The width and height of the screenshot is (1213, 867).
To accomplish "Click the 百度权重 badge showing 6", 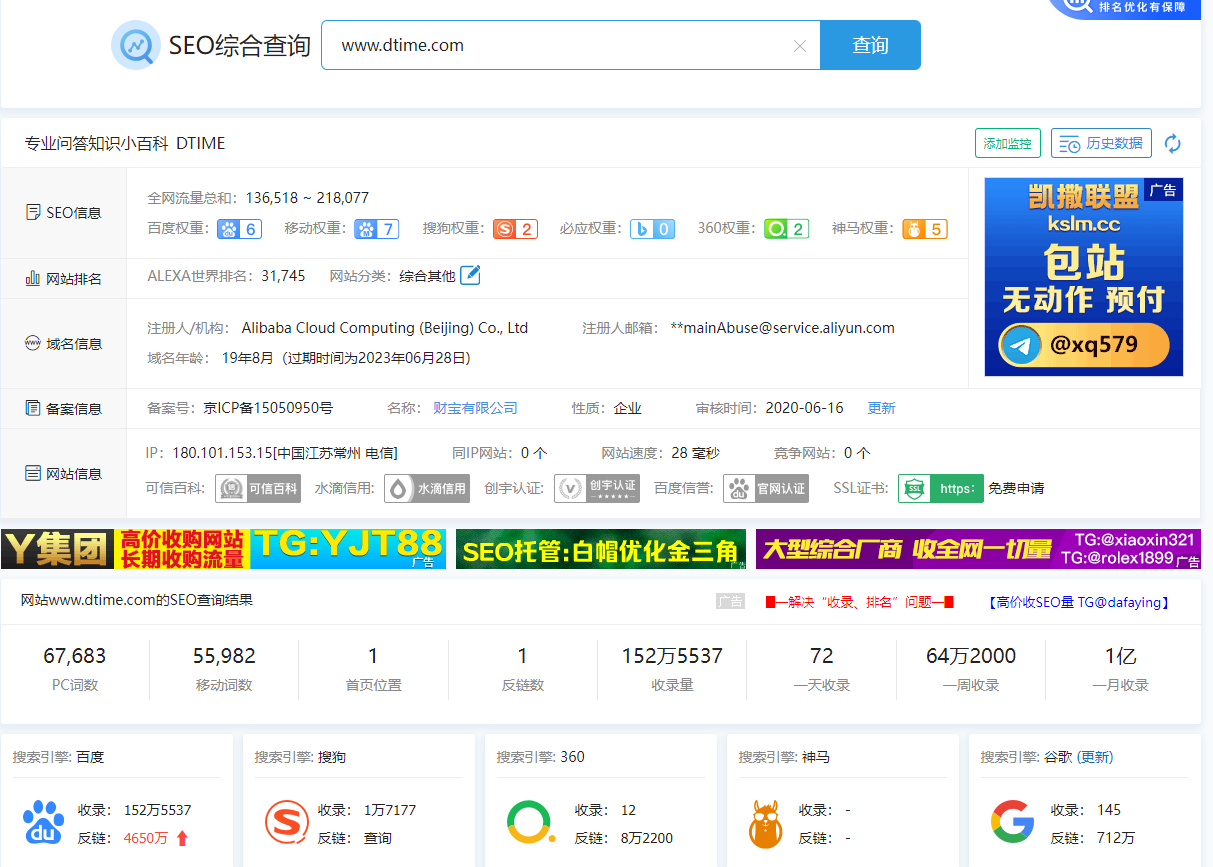I will pos(240,229).
